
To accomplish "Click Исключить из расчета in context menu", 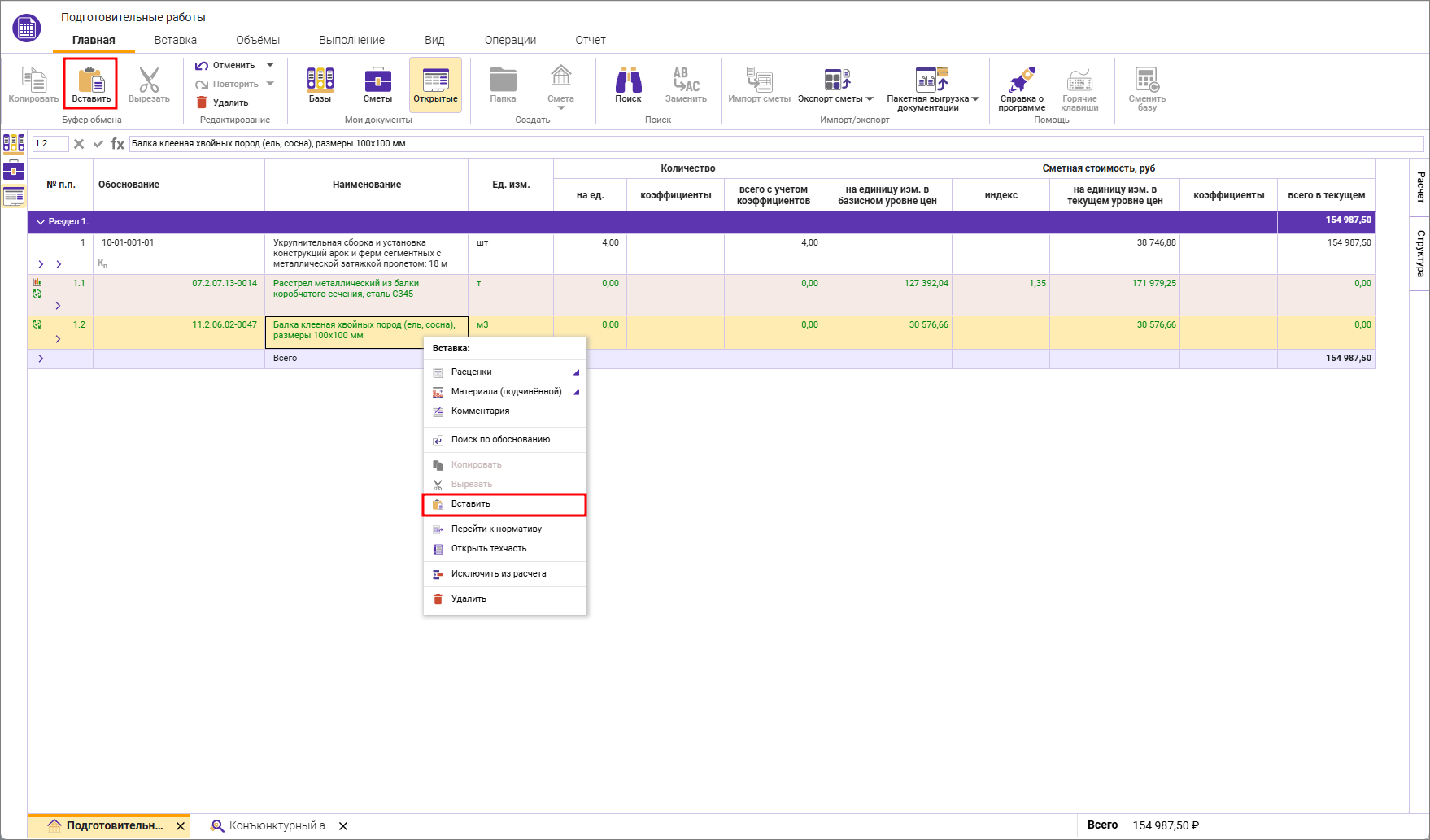I will pyautogui.click(x=498, y=574).
